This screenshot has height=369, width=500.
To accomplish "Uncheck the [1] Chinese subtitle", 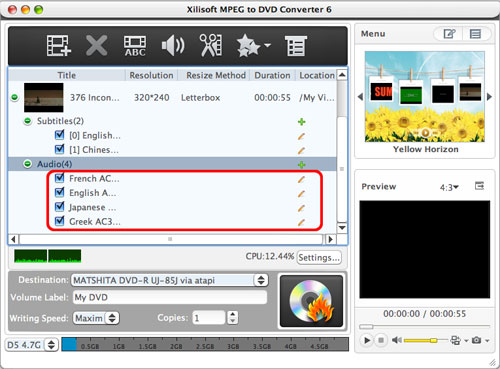I will coord(60,149).
